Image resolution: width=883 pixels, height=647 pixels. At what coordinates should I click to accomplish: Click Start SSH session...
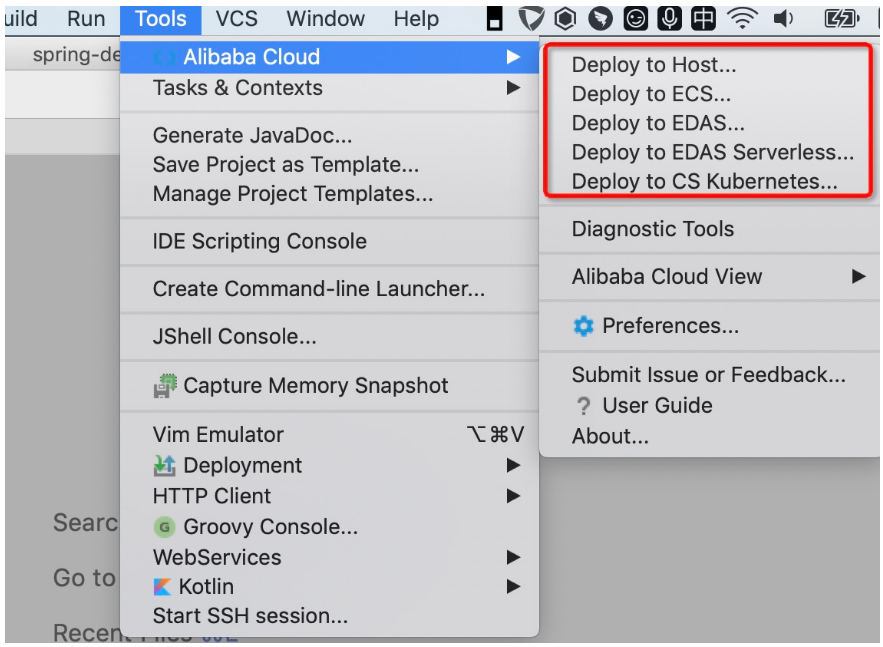pyautogui.click(x=250, y=616)
